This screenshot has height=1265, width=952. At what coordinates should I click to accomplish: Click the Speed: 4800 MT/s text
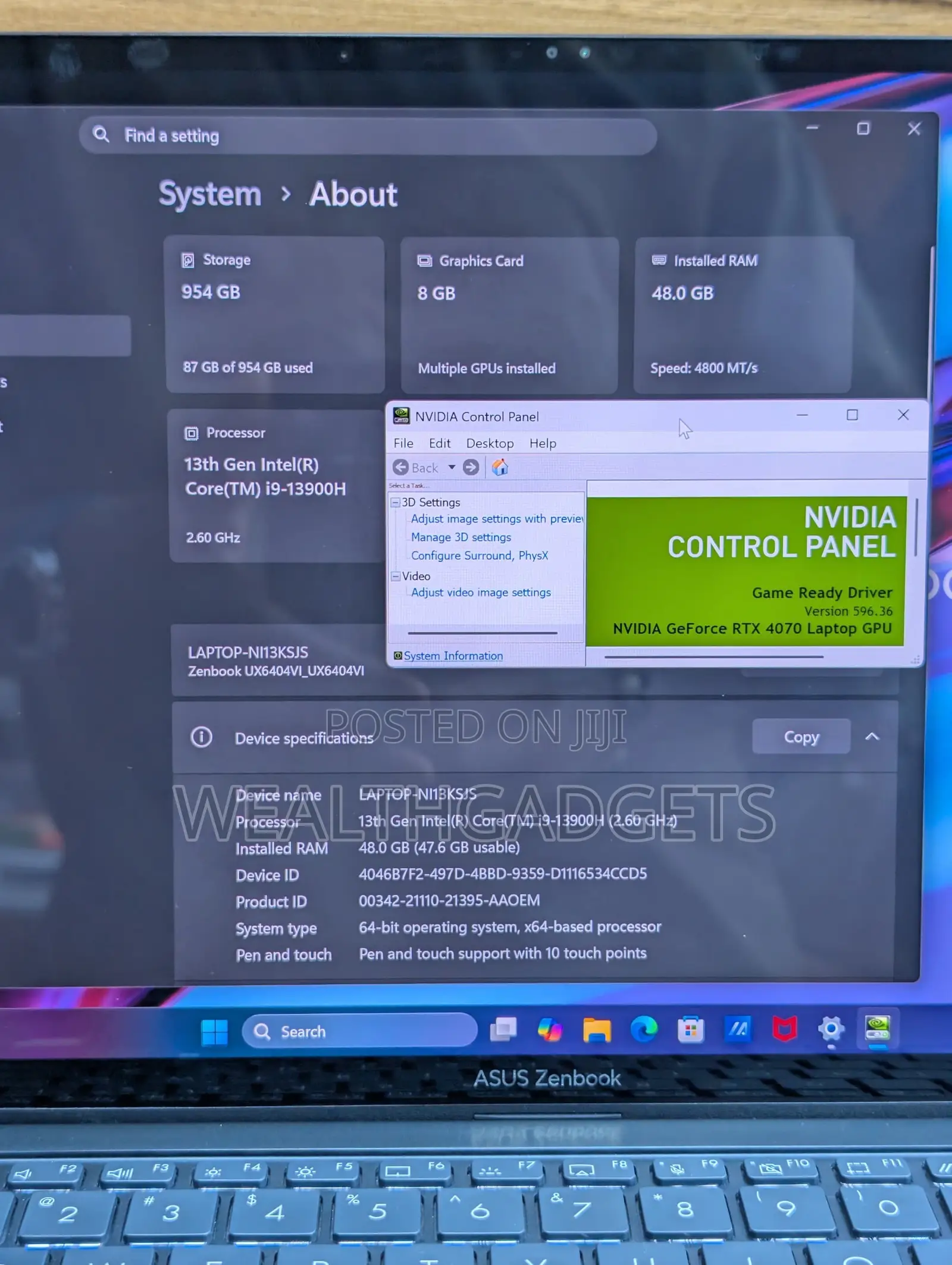coord(704,368)
